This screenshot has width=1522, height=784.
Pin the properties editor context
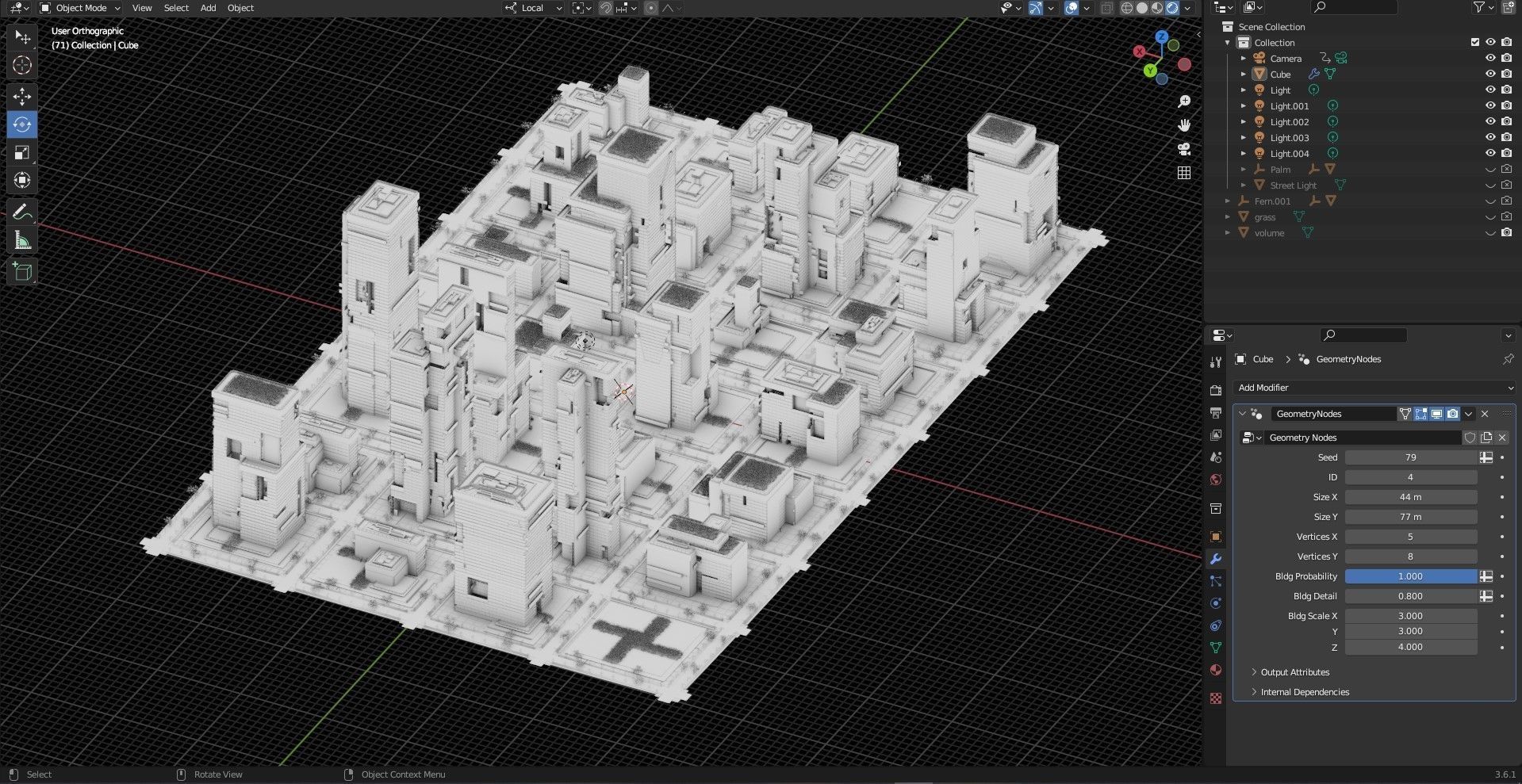coord(1508,359)
